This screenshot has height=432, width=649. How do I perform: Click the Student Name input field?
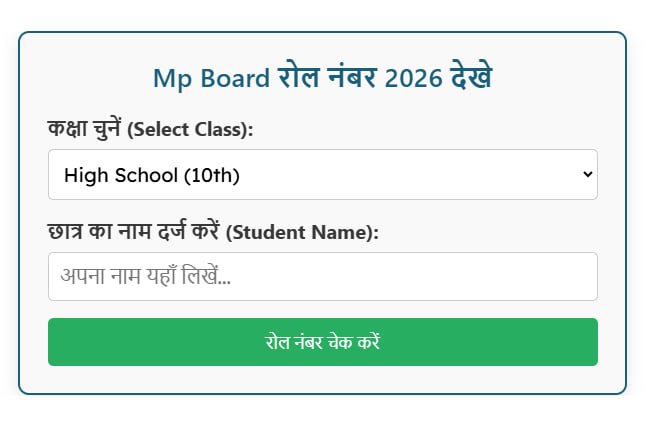(322, 276)
